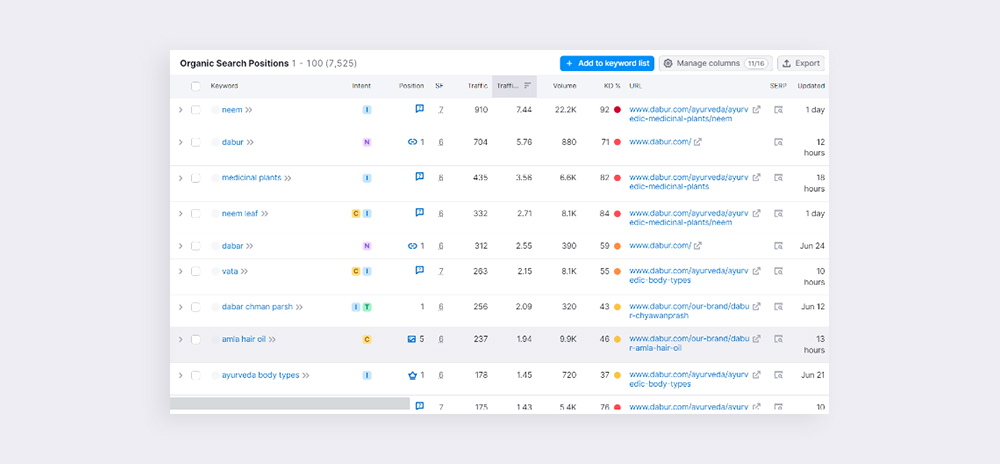Sort by KD % column header
This screenshot has width=1000, height=464.
612,86
